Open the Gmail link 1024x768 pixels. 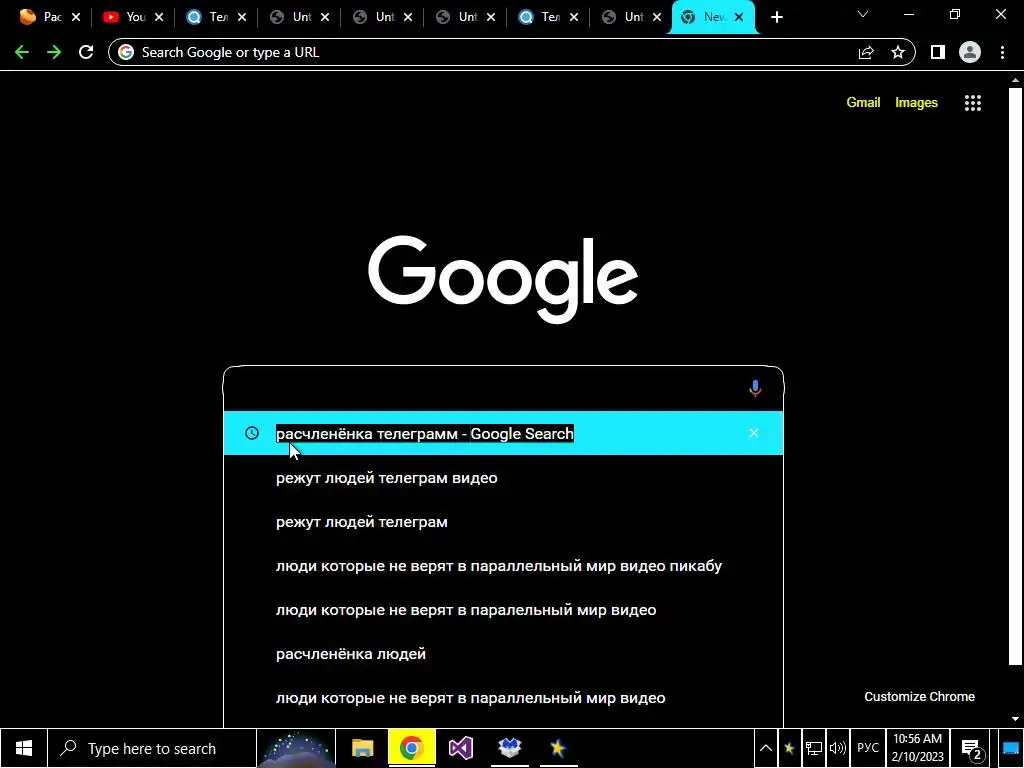click(x=863, y=103)
